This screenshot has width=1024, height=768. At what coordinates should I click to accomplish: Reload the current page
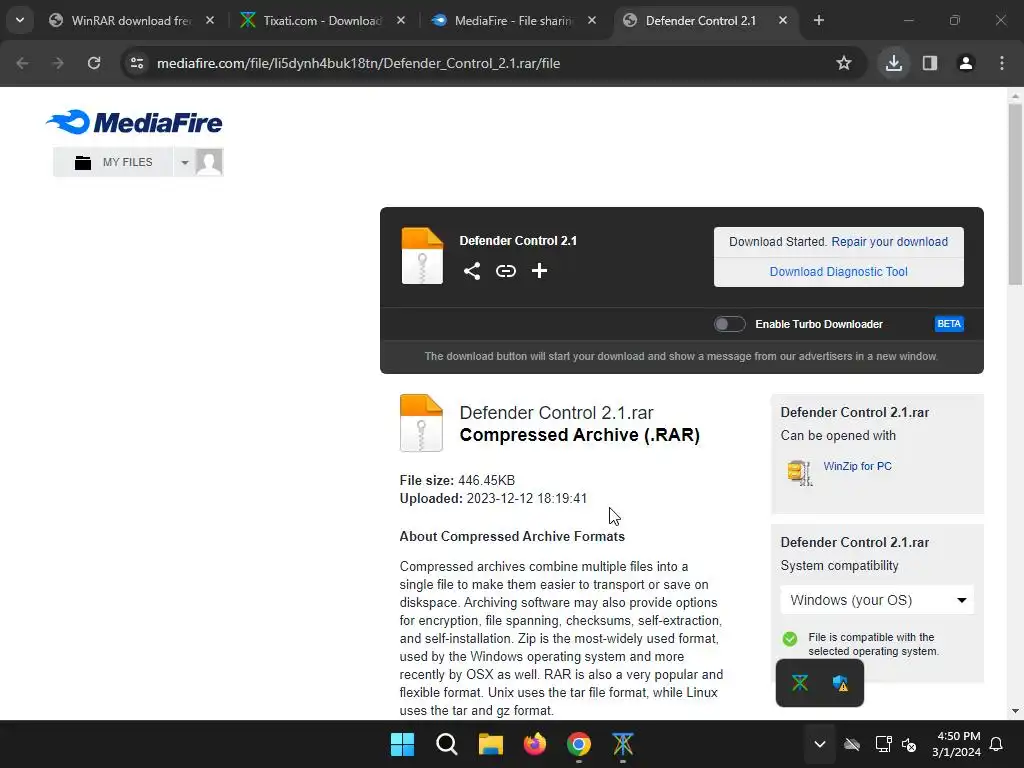click(x=94, y=63)
